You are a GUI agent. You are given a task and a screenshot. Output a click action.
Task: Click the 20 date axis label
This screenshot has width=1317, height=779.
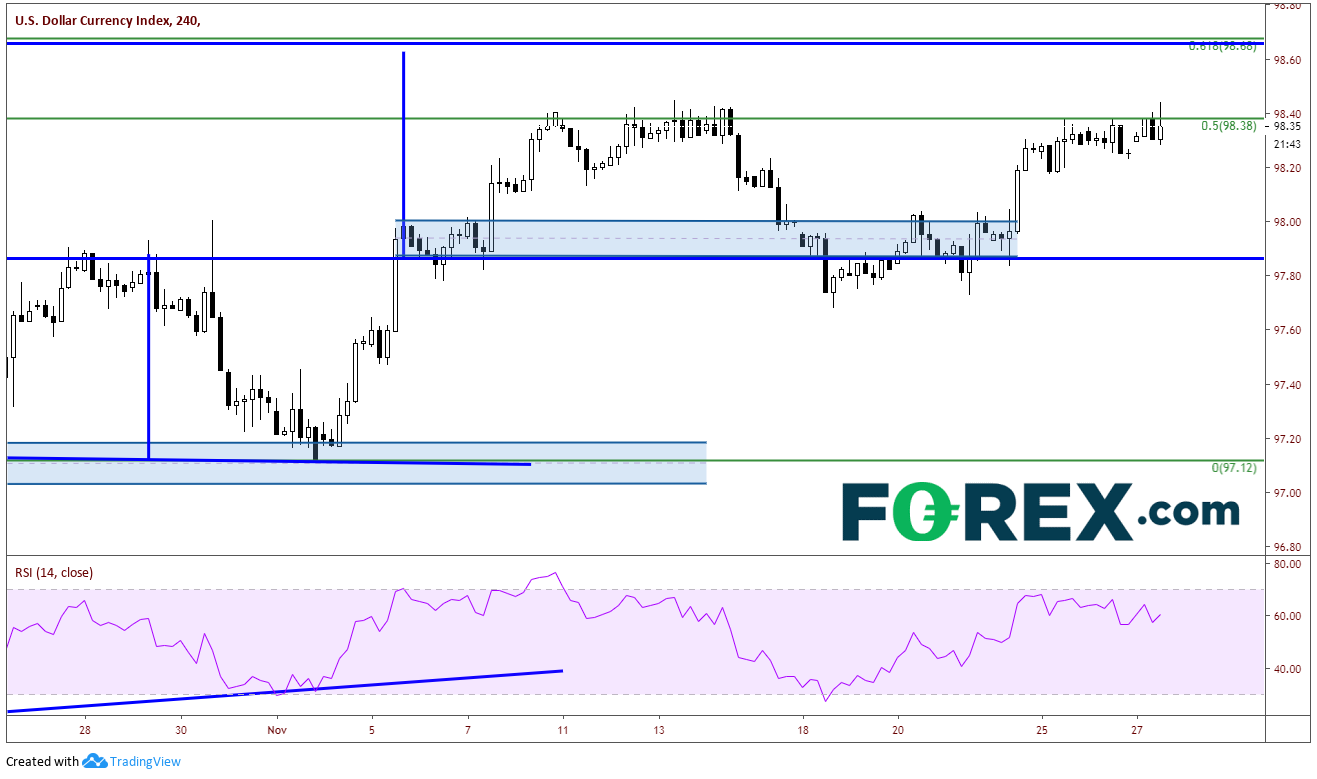pos(898,731)
